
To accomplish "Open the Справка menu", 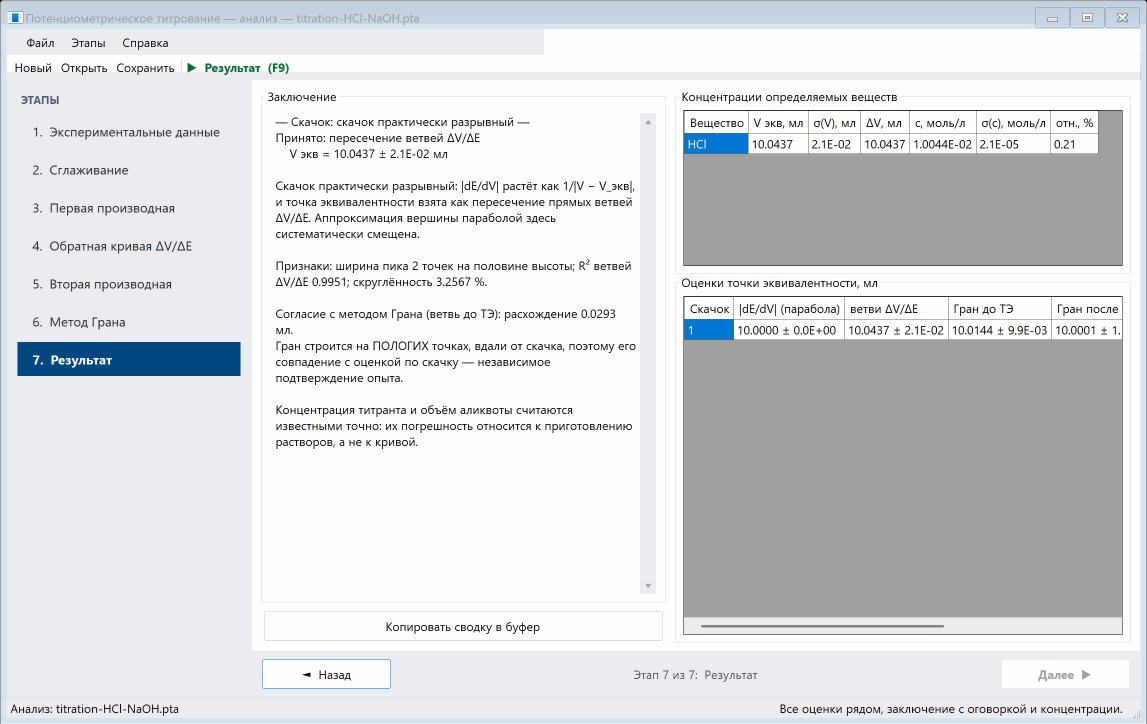I will point(146,43).
